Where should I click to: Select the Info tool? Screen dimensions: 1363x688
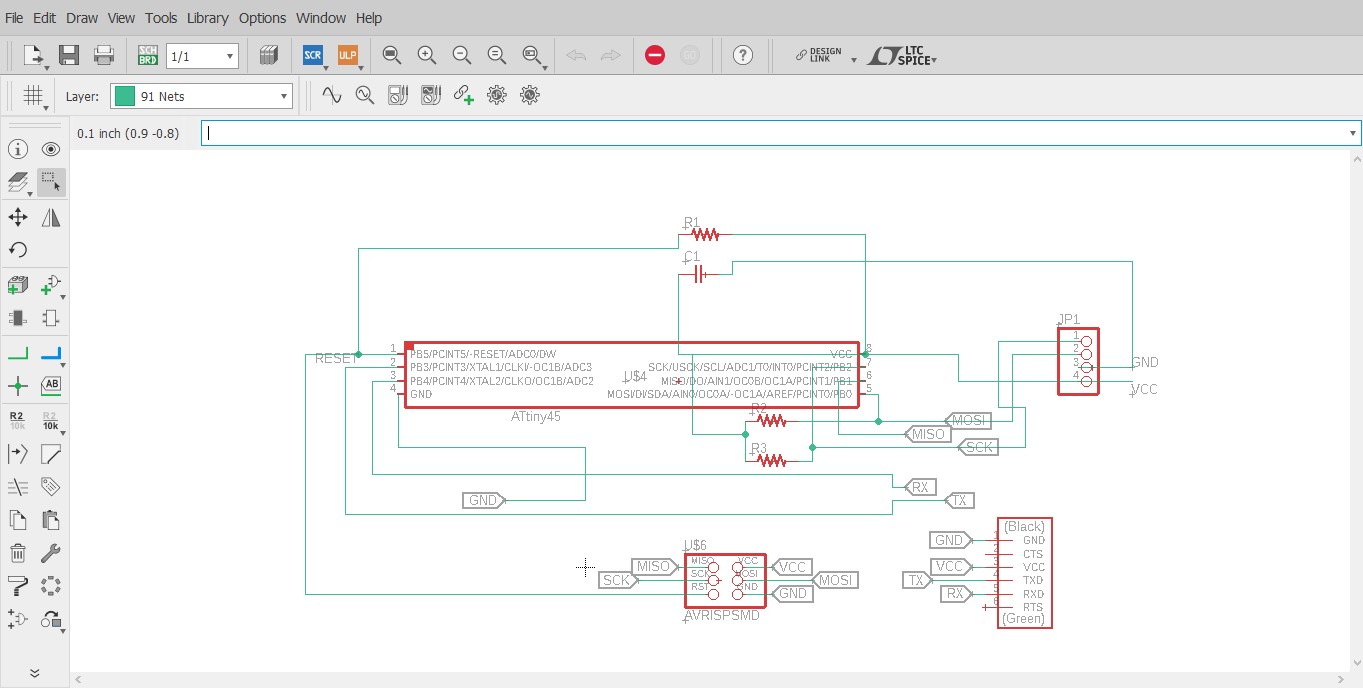point(18,150)
